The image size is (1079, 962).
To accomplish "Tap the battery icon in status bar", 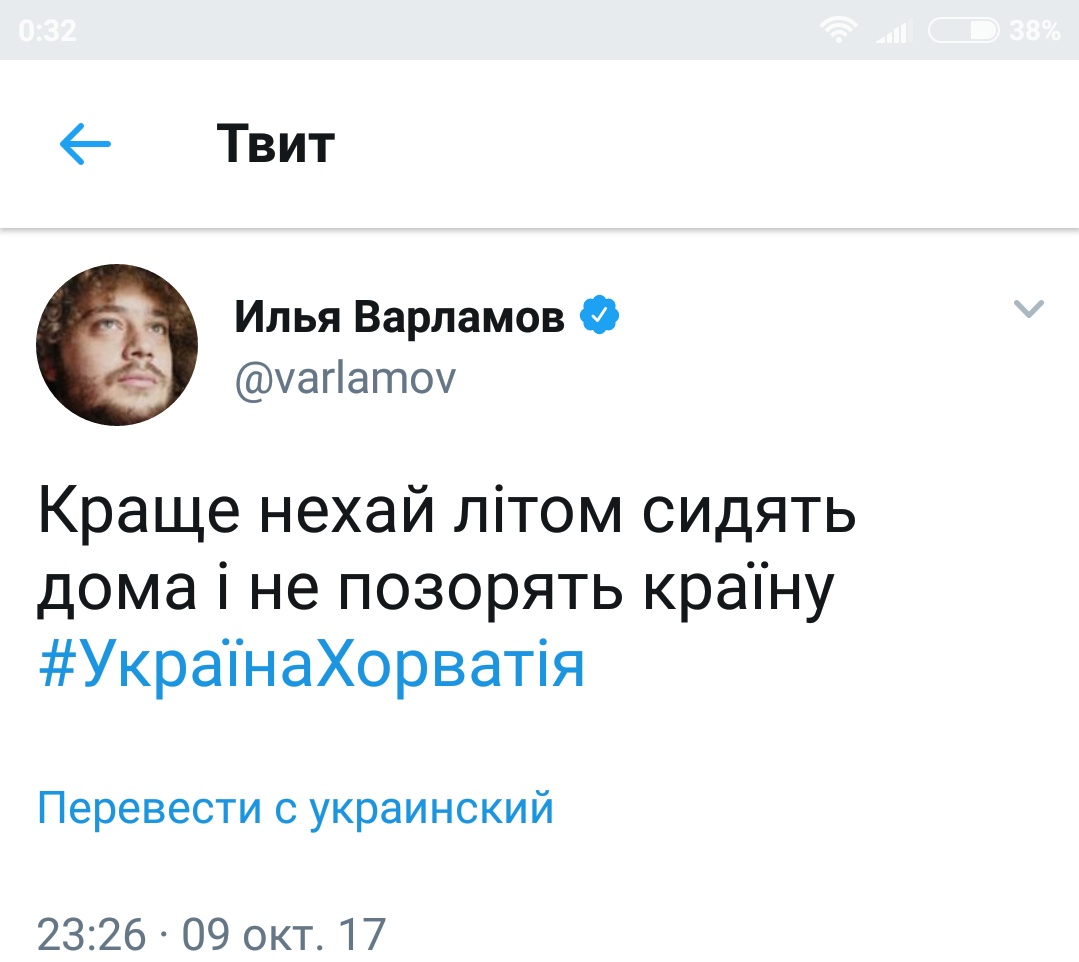I will [964, 31].
